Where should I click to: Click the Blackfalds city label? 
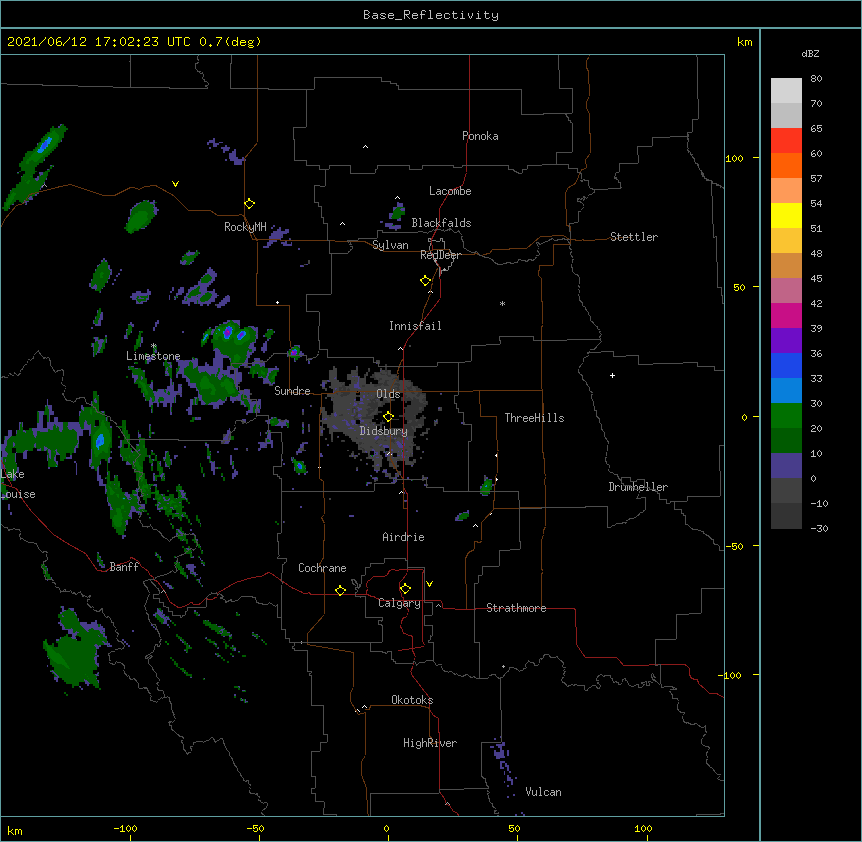(441, 223)
